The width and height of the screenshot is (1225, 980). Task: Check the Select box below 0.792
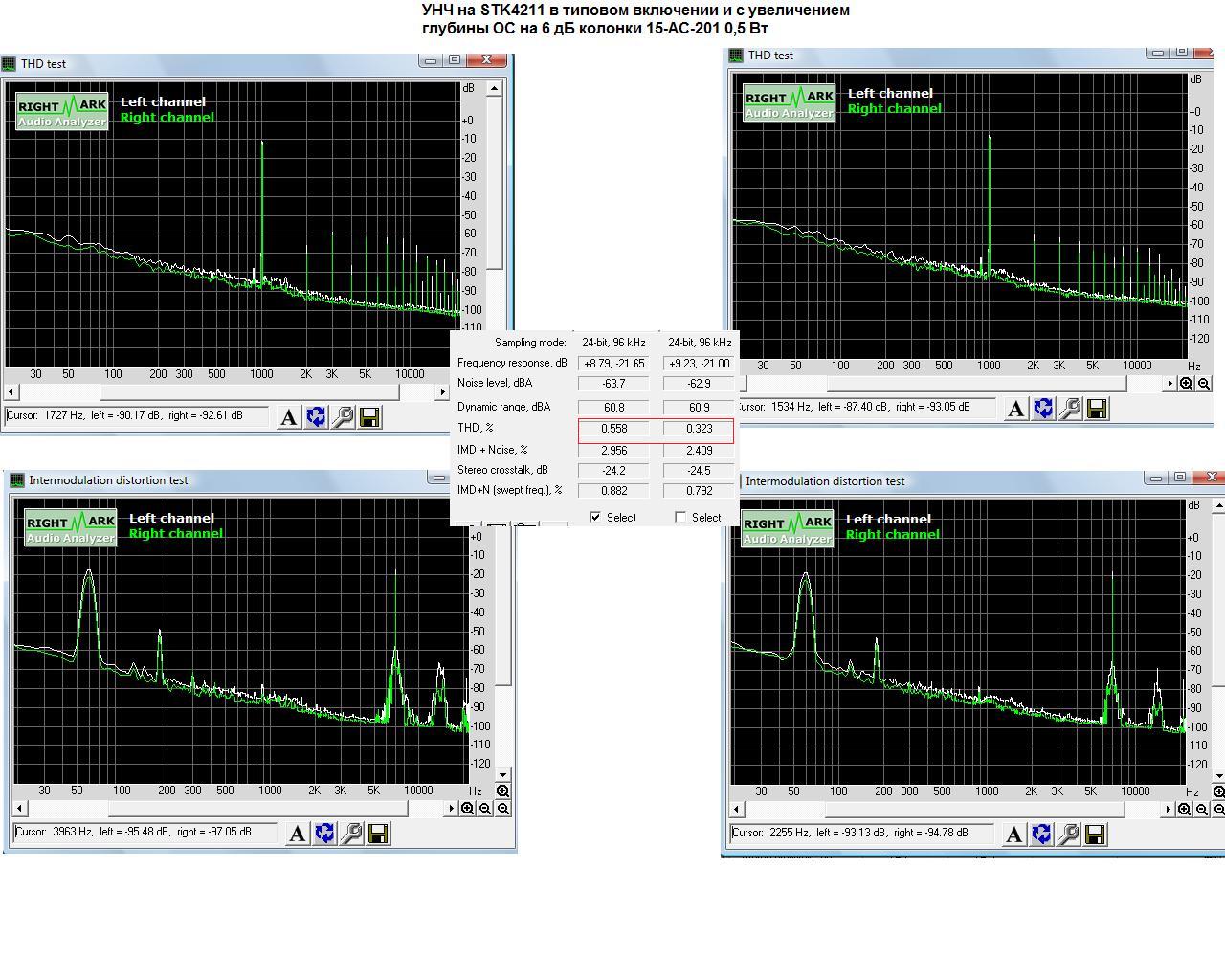[680, 517]
